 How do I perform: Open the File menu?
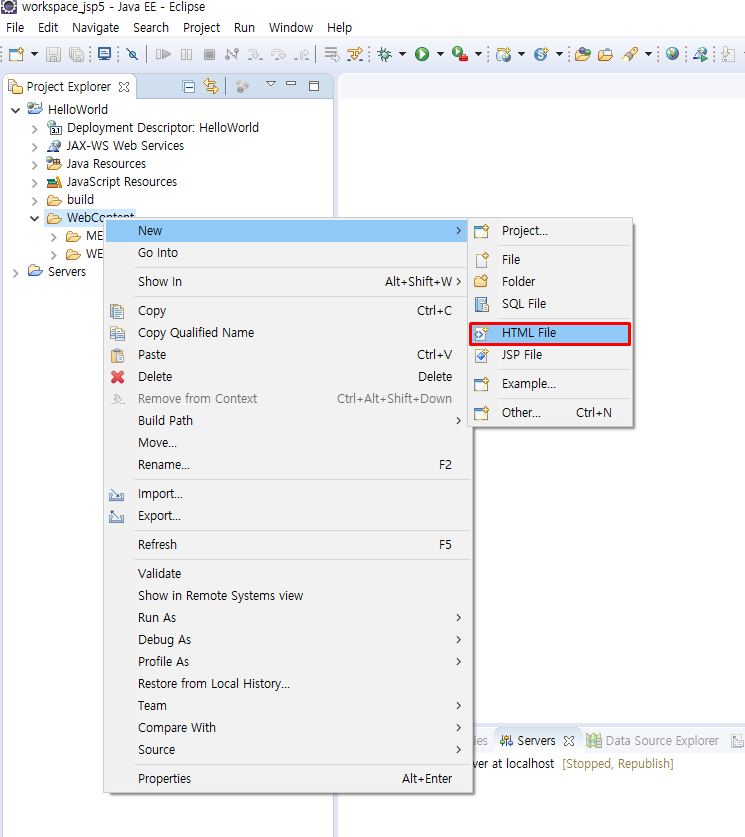point(15,27)
